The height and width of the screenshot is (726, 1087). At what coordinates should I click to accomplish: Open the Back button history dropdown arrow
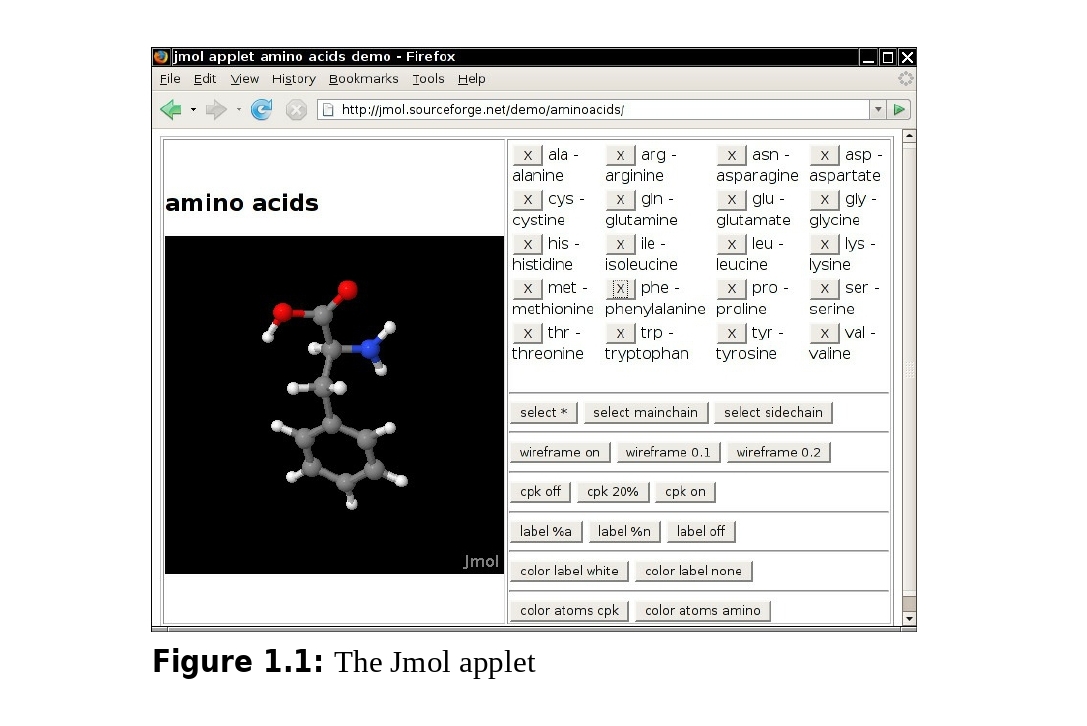(193, 110)
